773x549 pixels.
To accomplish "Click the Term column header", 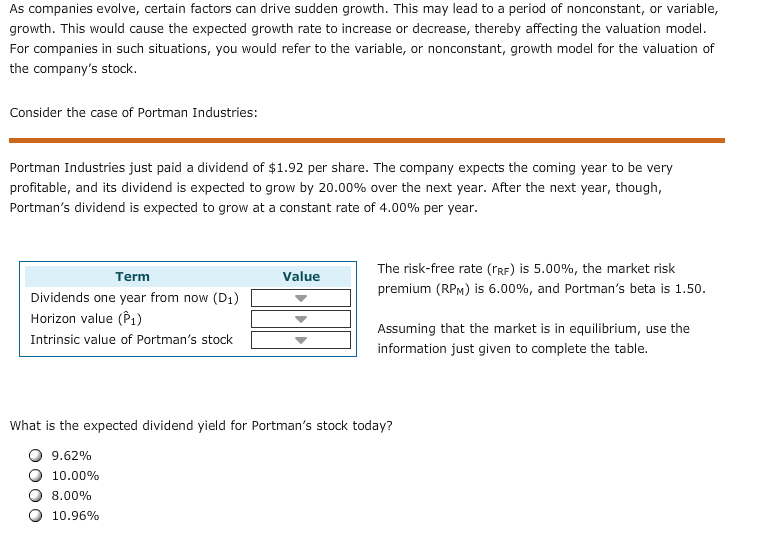I will click(x=132, y=276).
